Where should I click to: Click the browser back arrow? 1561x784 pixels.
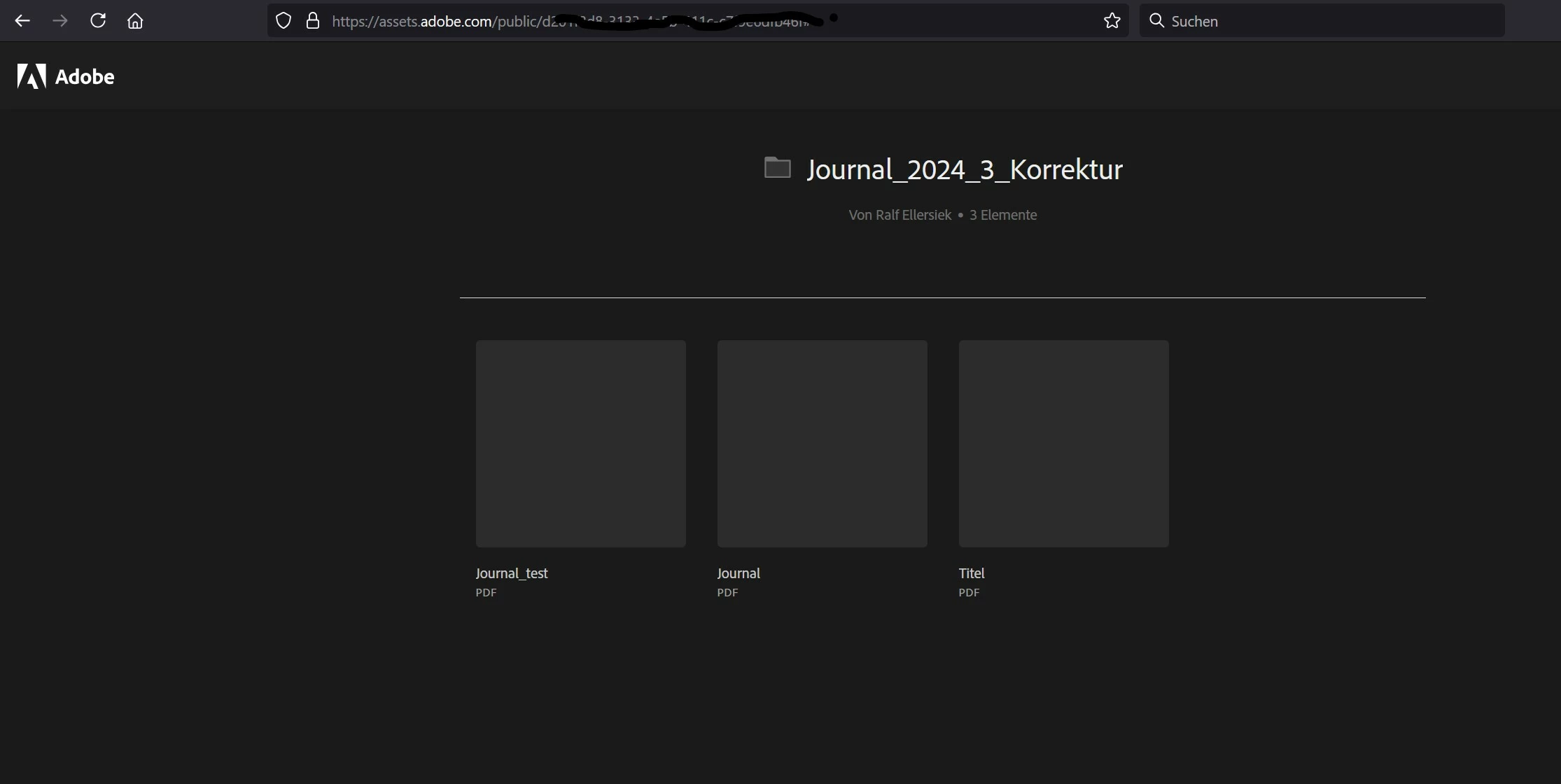point(22,21)
